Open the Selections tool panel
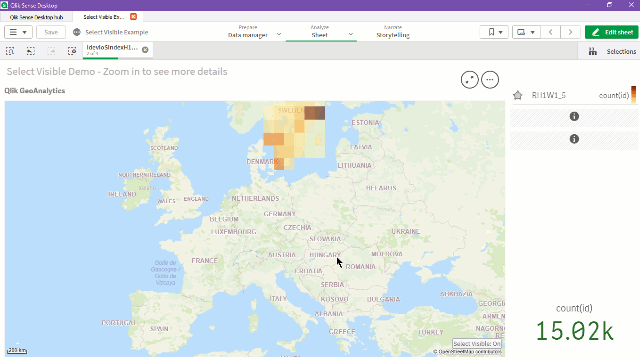This screenshot has height=360, width=640. click(x=612, y=51)
